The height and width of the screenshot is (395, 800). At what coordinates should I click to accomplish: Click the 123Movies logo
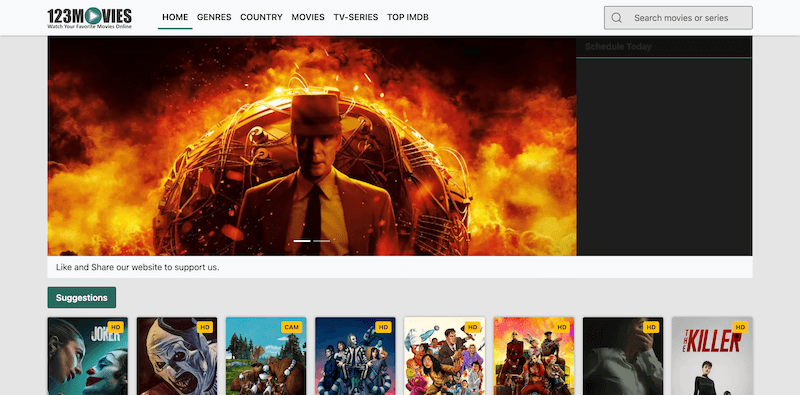(89, 18)
